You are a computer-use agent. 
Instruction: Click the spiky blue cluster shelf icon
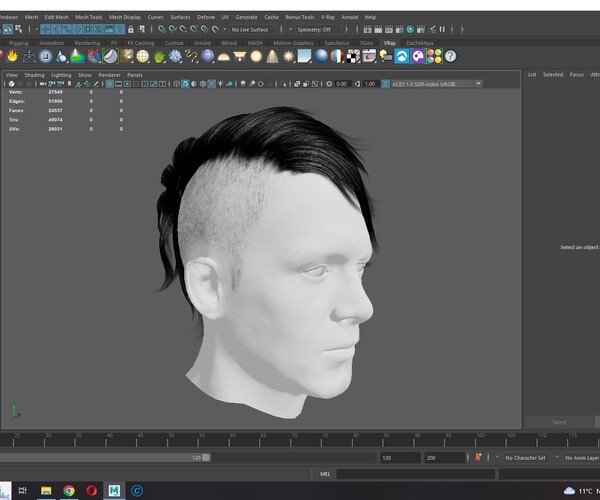click(175, 57)
